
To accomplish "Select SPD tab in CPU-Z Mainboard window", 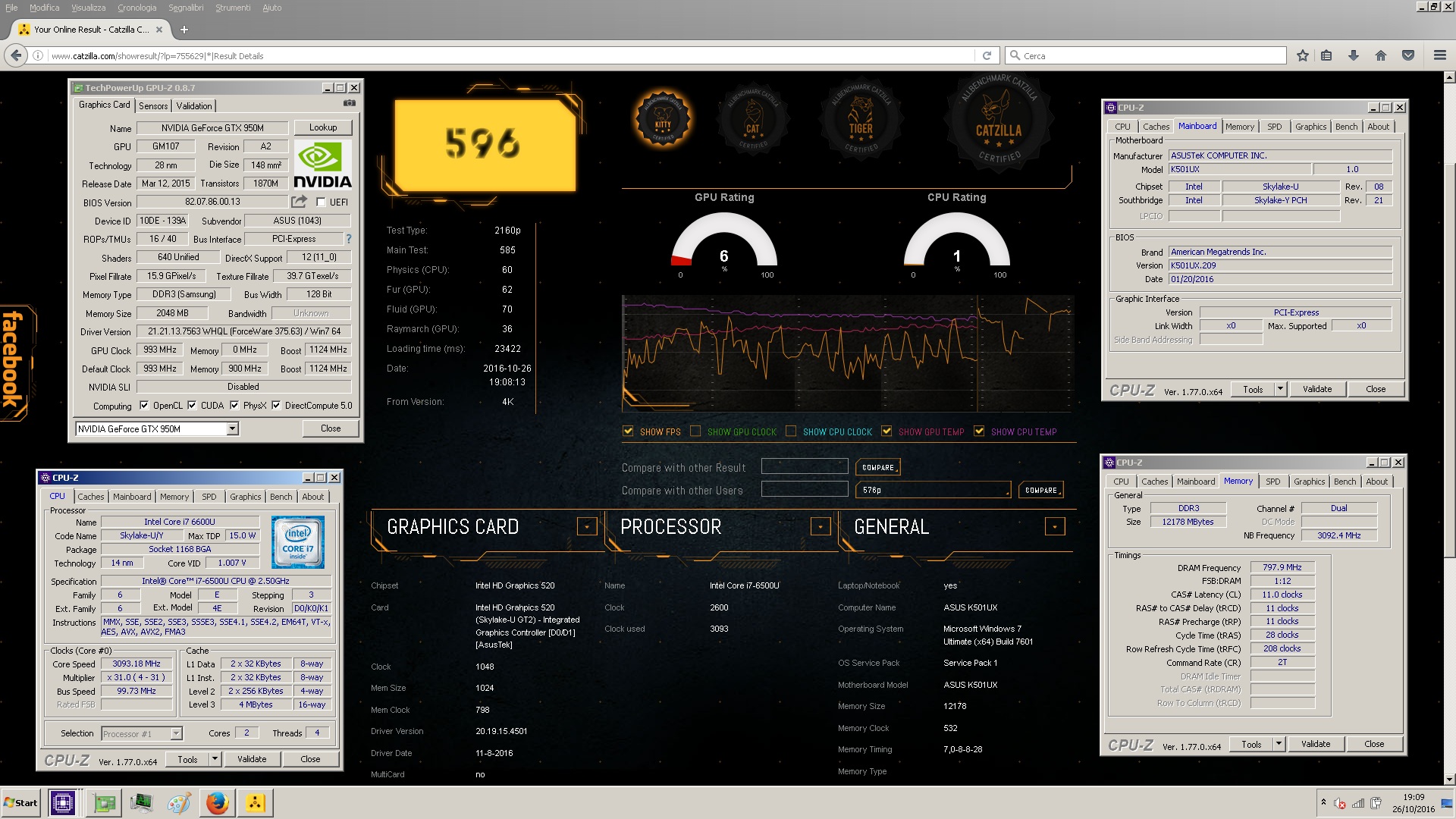I will [1275, 127].
